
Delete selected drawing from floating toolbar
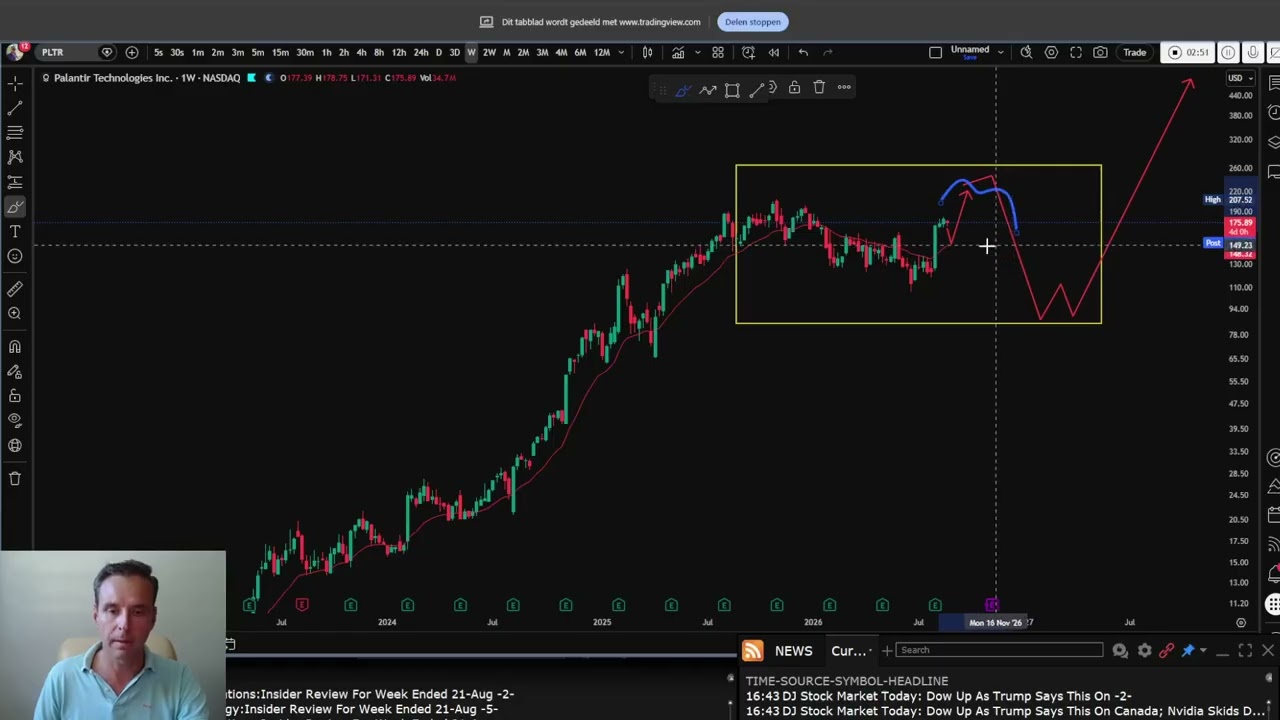click(x=819, y=88)
